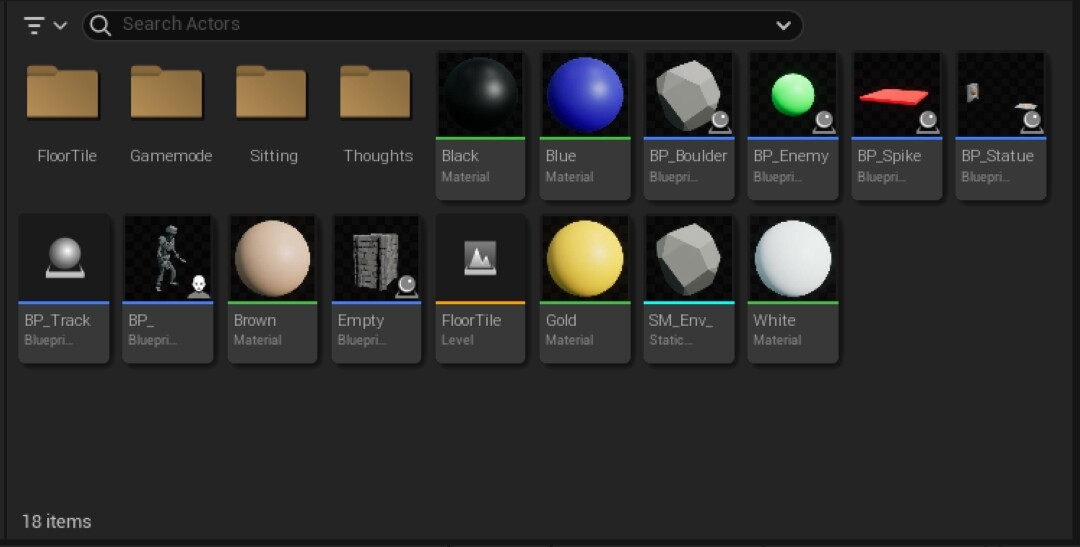Open the FloorTile folder
Viewport: 1080px width, 547px height.
coord(63,92)
